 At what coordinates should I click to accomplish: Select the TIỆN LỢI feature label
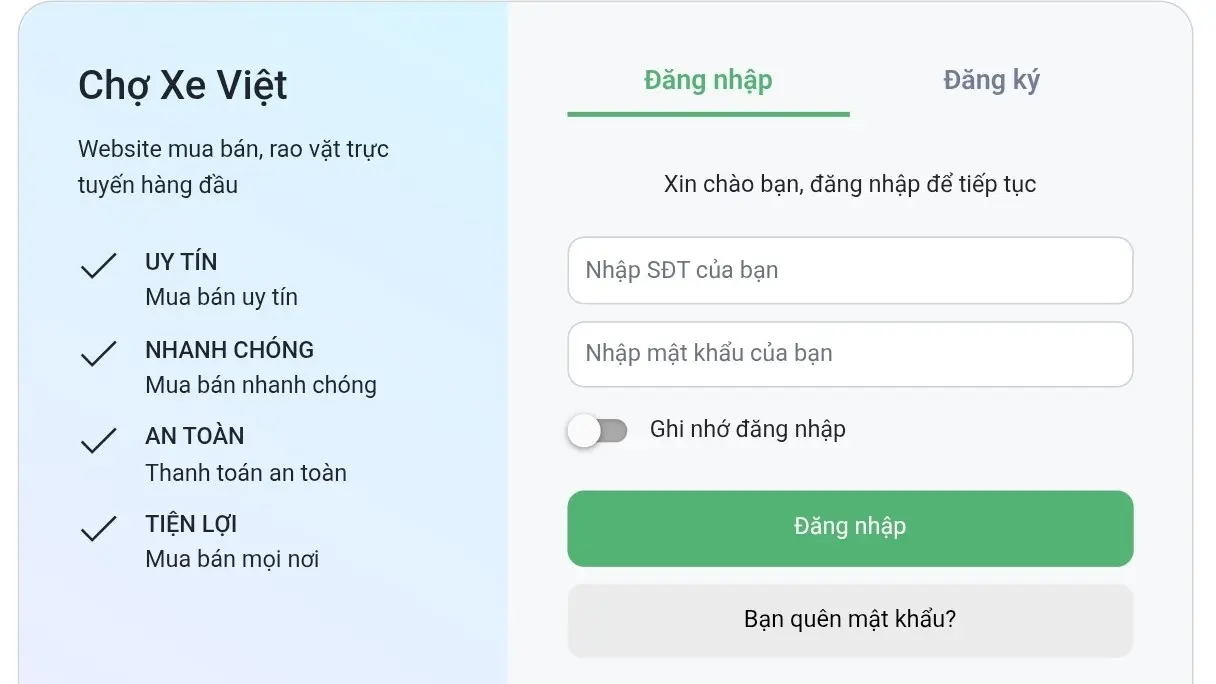point(189,523)
